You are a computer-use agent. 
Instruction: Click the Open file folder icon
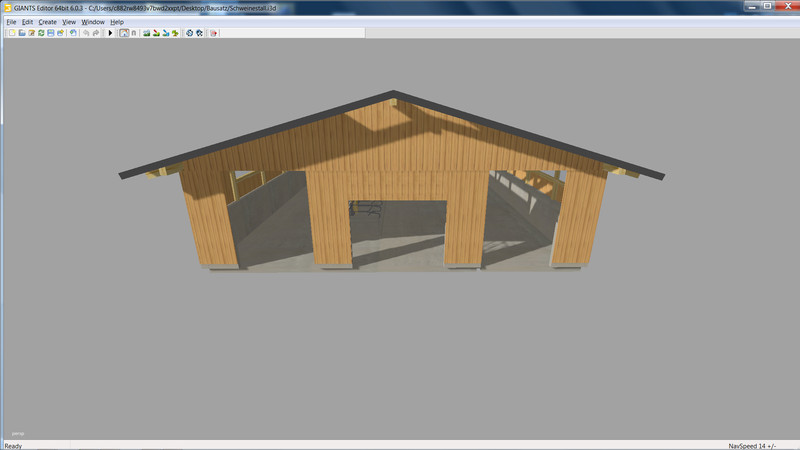pyautogui.click(x=22, y=33)
